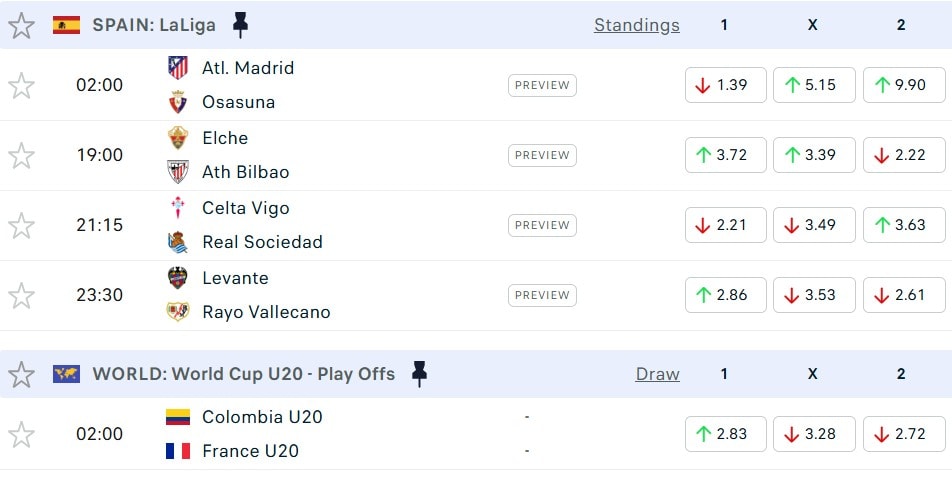Open LaLiga Standings link

coord(636,25)
